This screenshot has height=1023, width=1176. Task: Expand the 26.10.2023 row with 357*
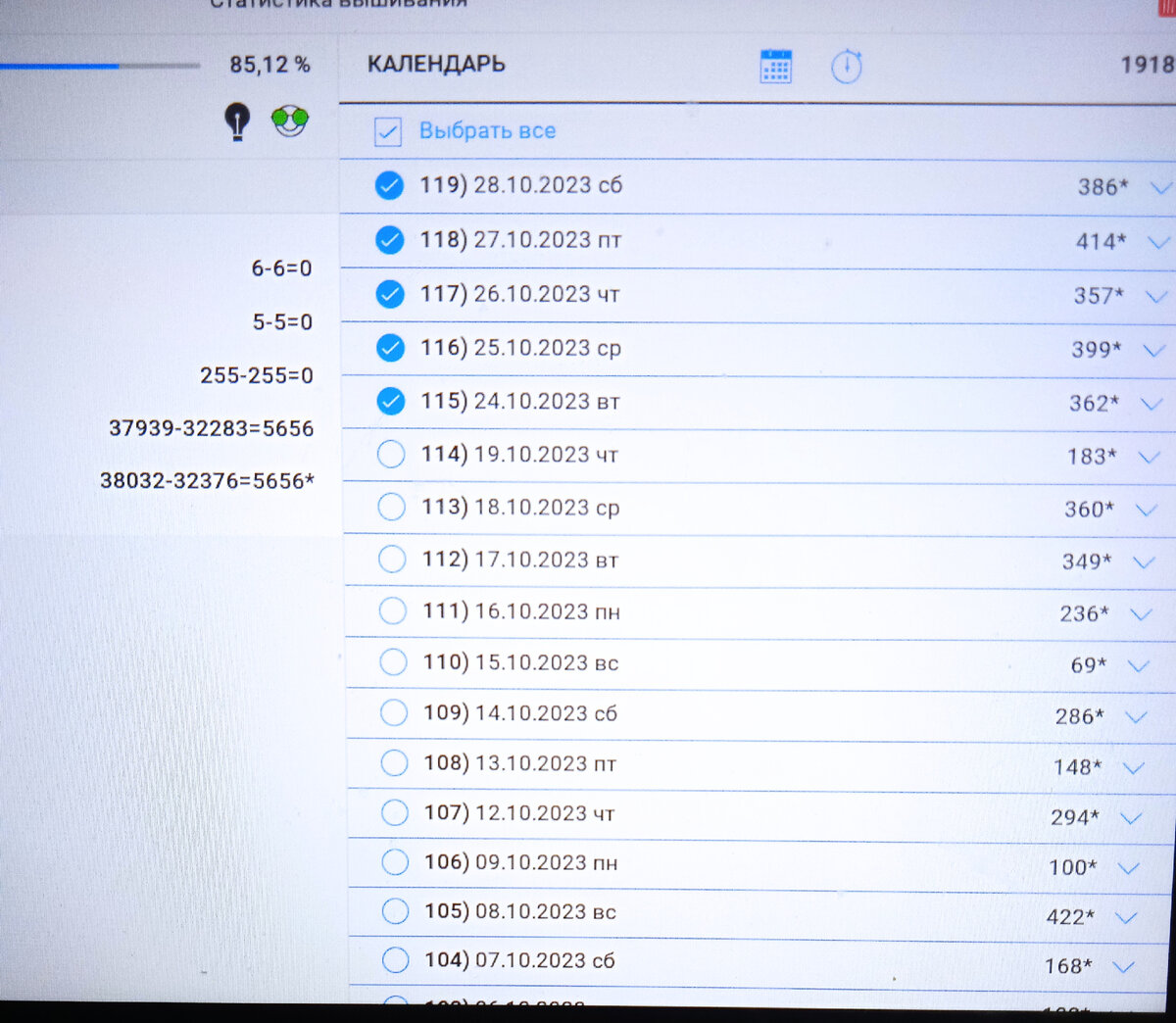[x=1155, y=296]
